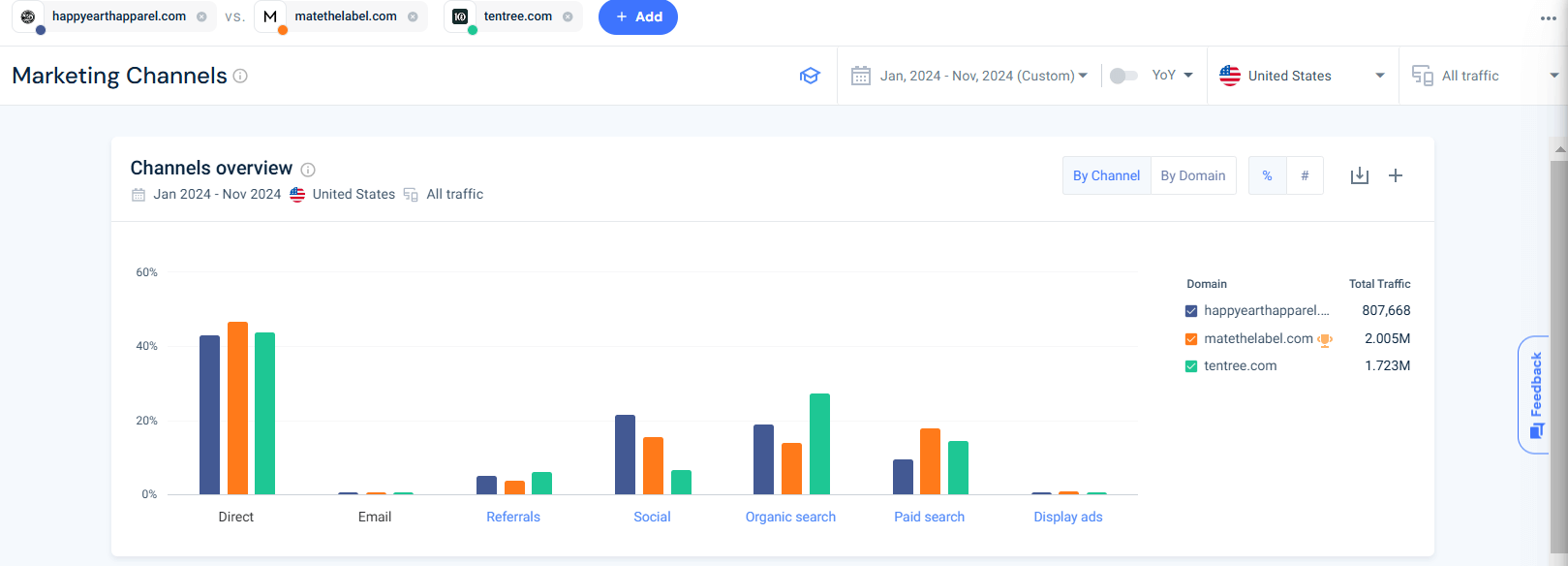Viewport: 1568px width, 566px height.
Task: Click the matethelabel.com M logo icon
Action: point(270,16)
